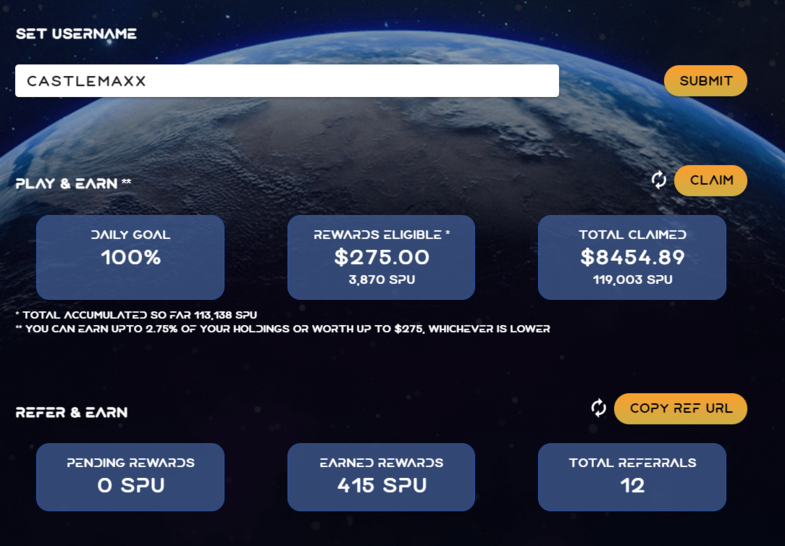Click the total accumulated SPU footnote
Image resolution: width=785 pixels, height=546 pixels.
pyautogui.click(x=136, y=315)
